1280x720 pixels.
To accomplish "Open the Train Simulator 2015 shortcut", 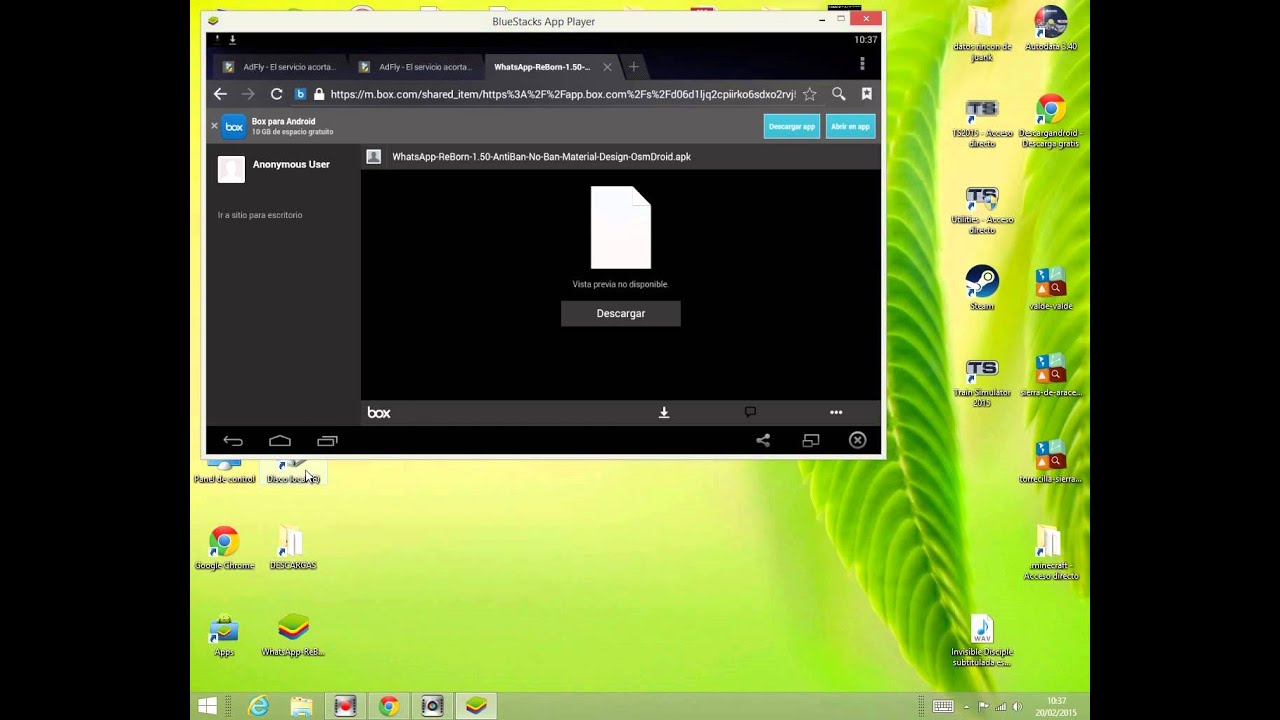I will click(x=982, y=382).
